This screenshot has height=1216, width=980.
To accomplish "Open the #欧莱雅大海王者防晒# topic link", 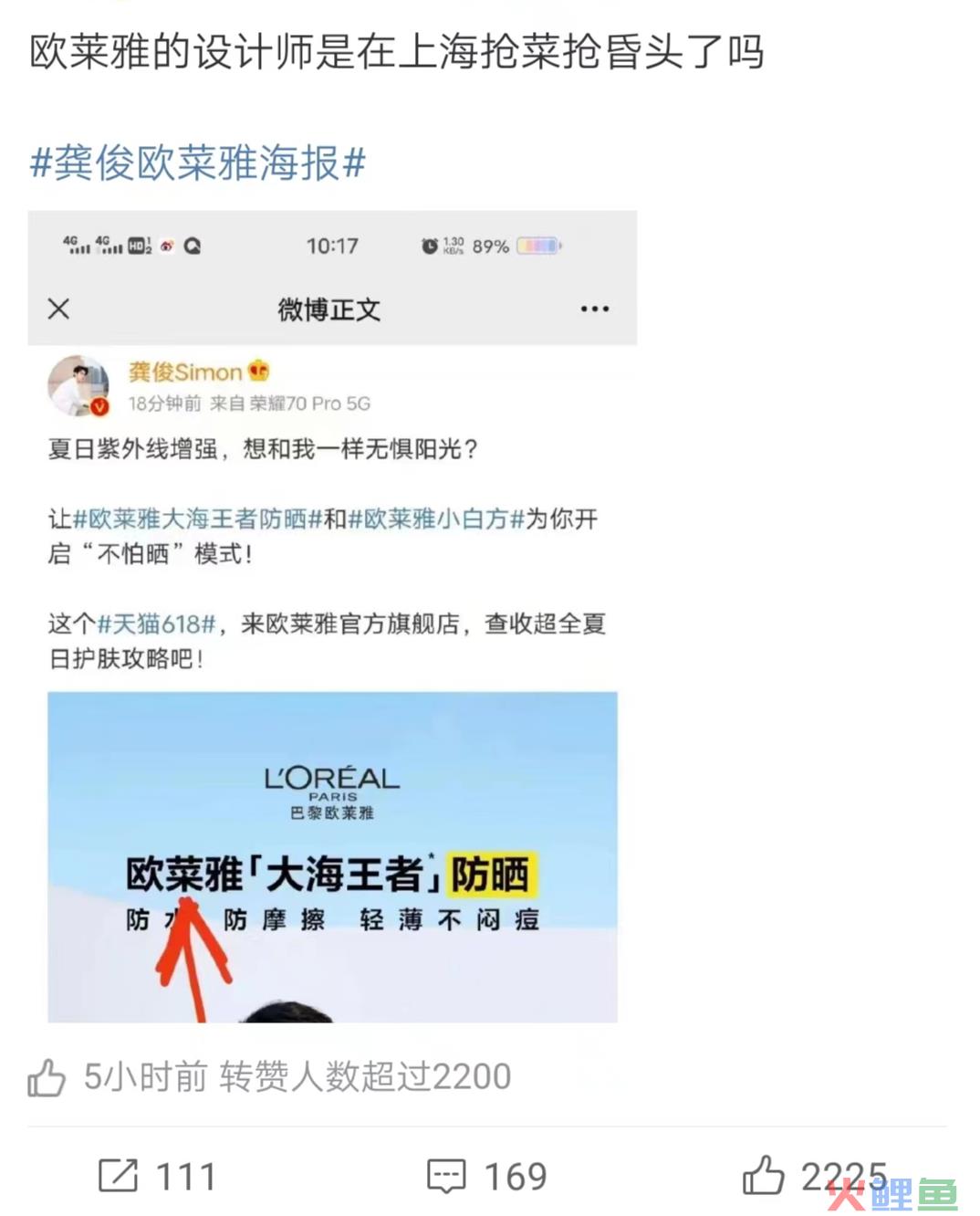I will 198,519.
